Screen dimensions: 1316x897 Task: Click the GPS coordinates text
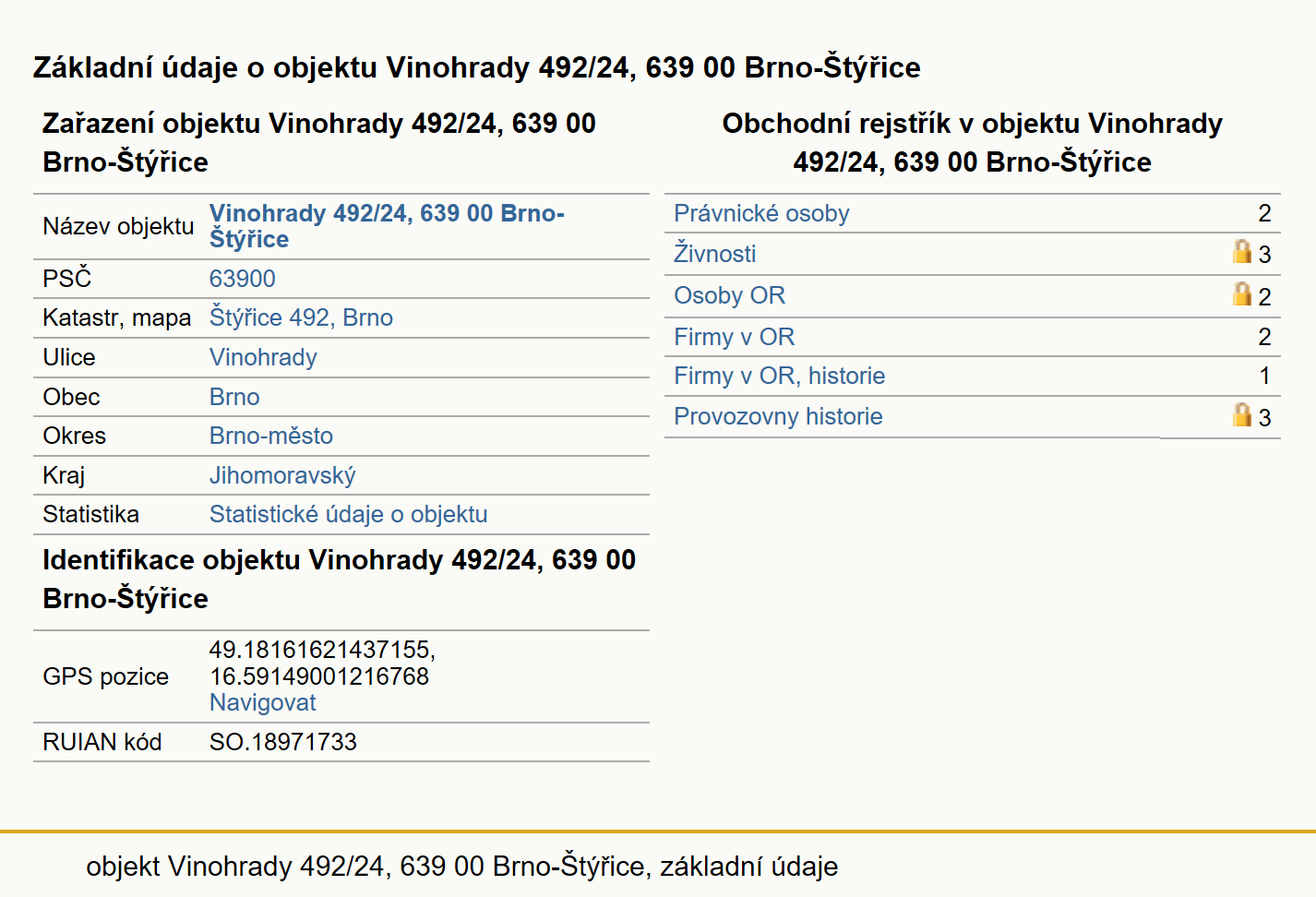coord(322,663)
